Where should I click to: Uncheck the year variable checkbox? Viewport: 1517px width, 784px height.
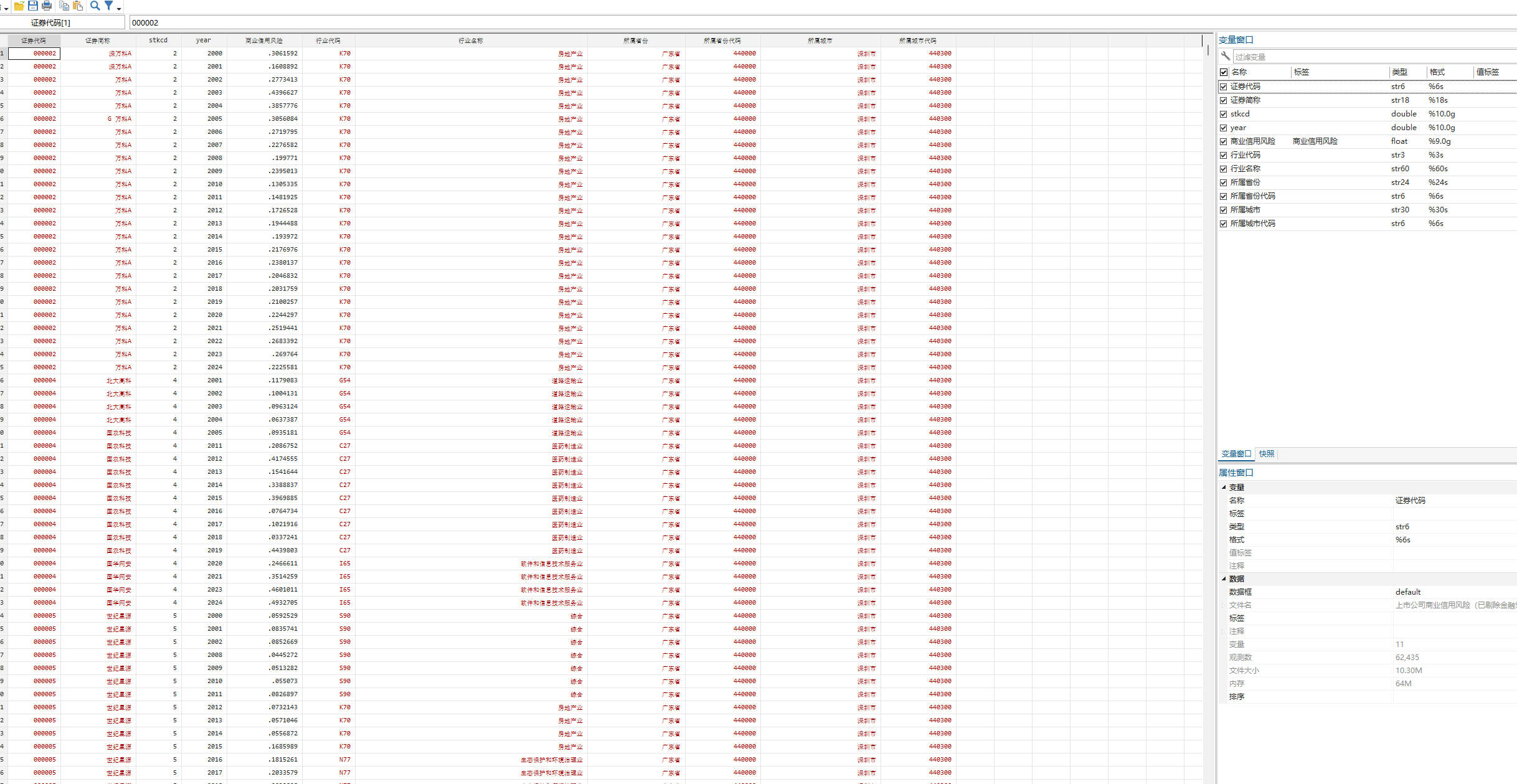pos(1224,128)
